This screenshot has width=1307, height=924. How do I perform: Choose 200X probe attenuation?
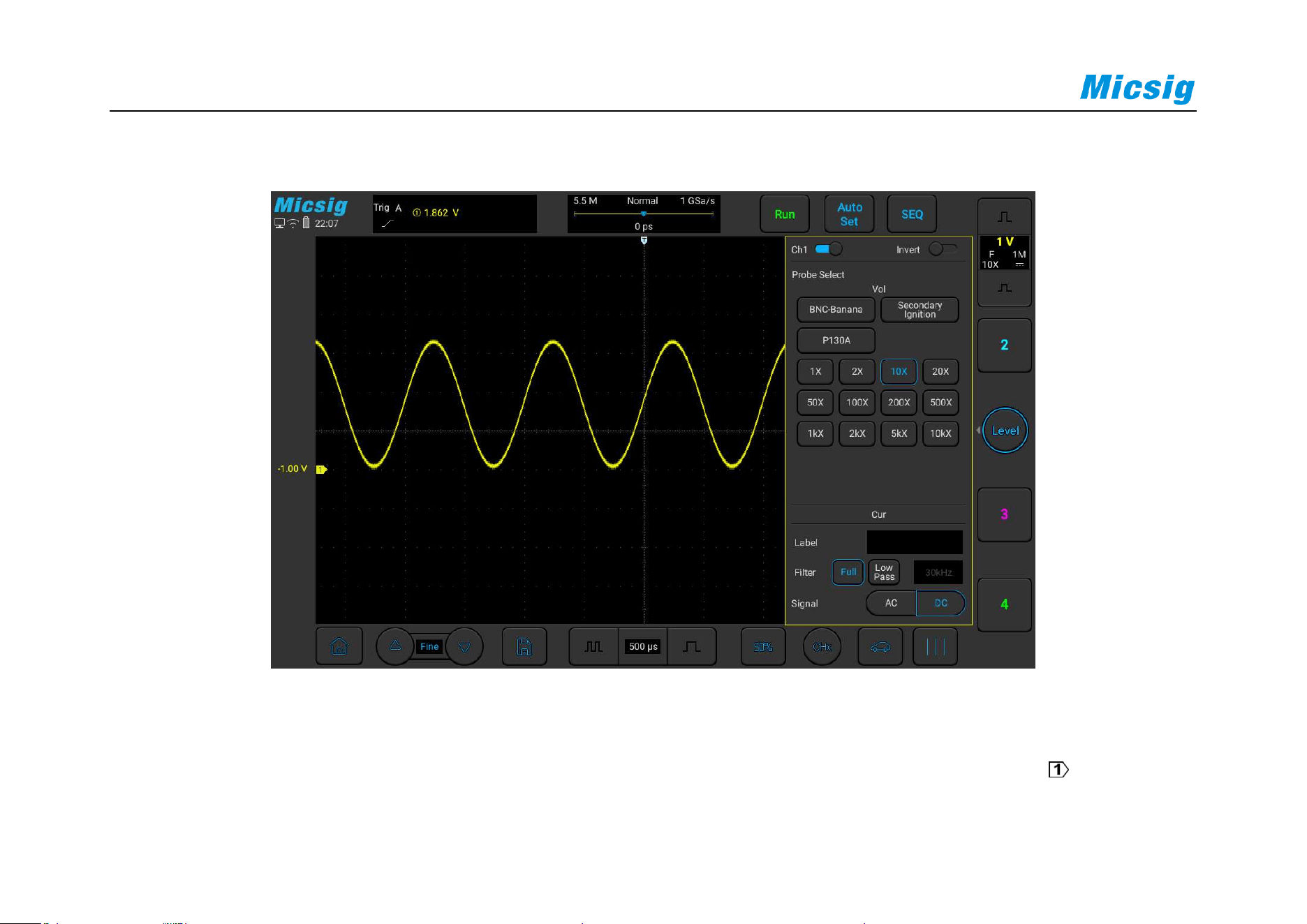[x=899, y=402]
